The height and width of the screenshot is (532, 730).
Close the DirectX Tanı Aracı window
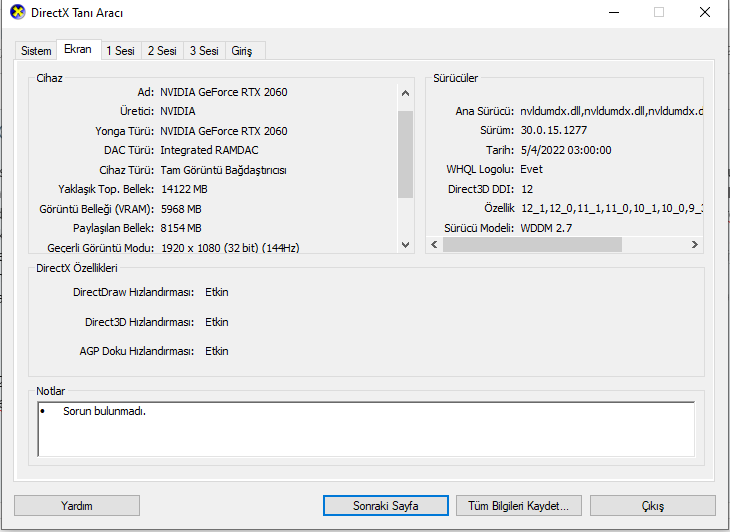[705, 12]
